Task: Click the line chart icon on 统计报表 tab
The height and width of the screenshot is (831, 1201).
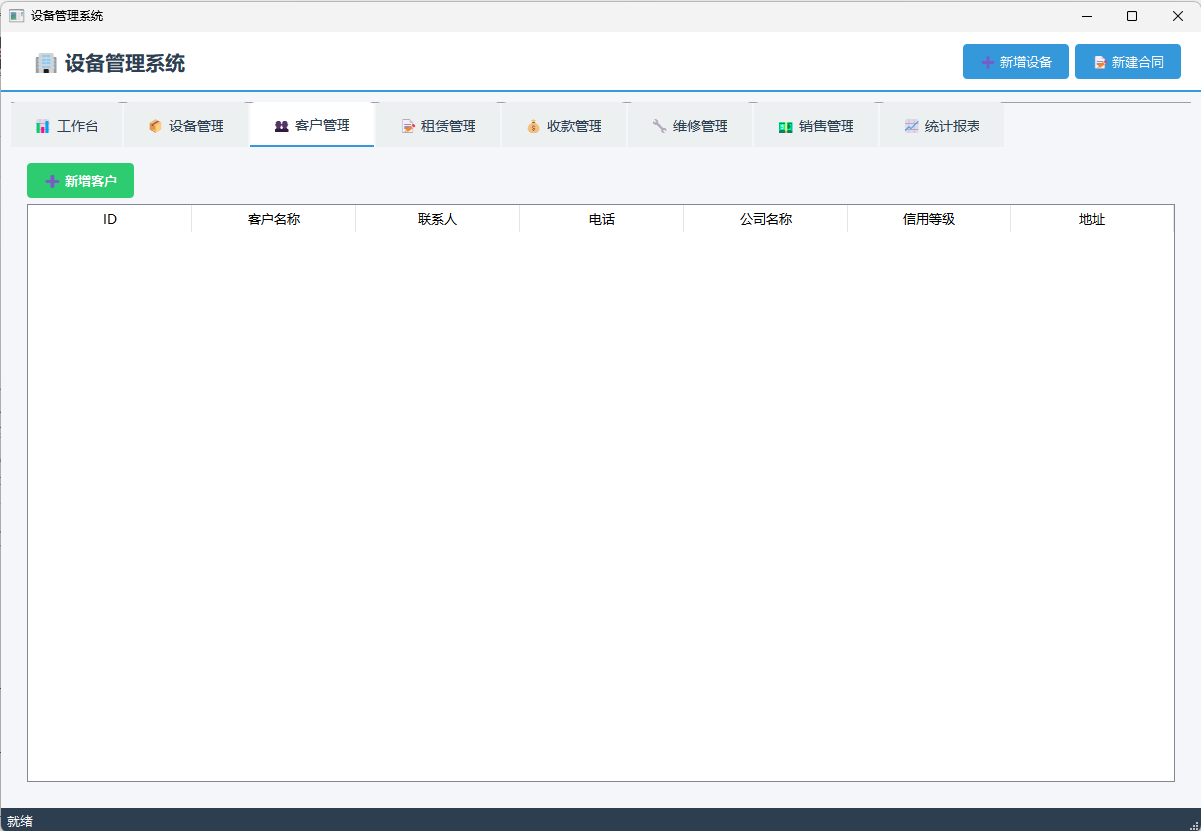Action: point(911,126)
